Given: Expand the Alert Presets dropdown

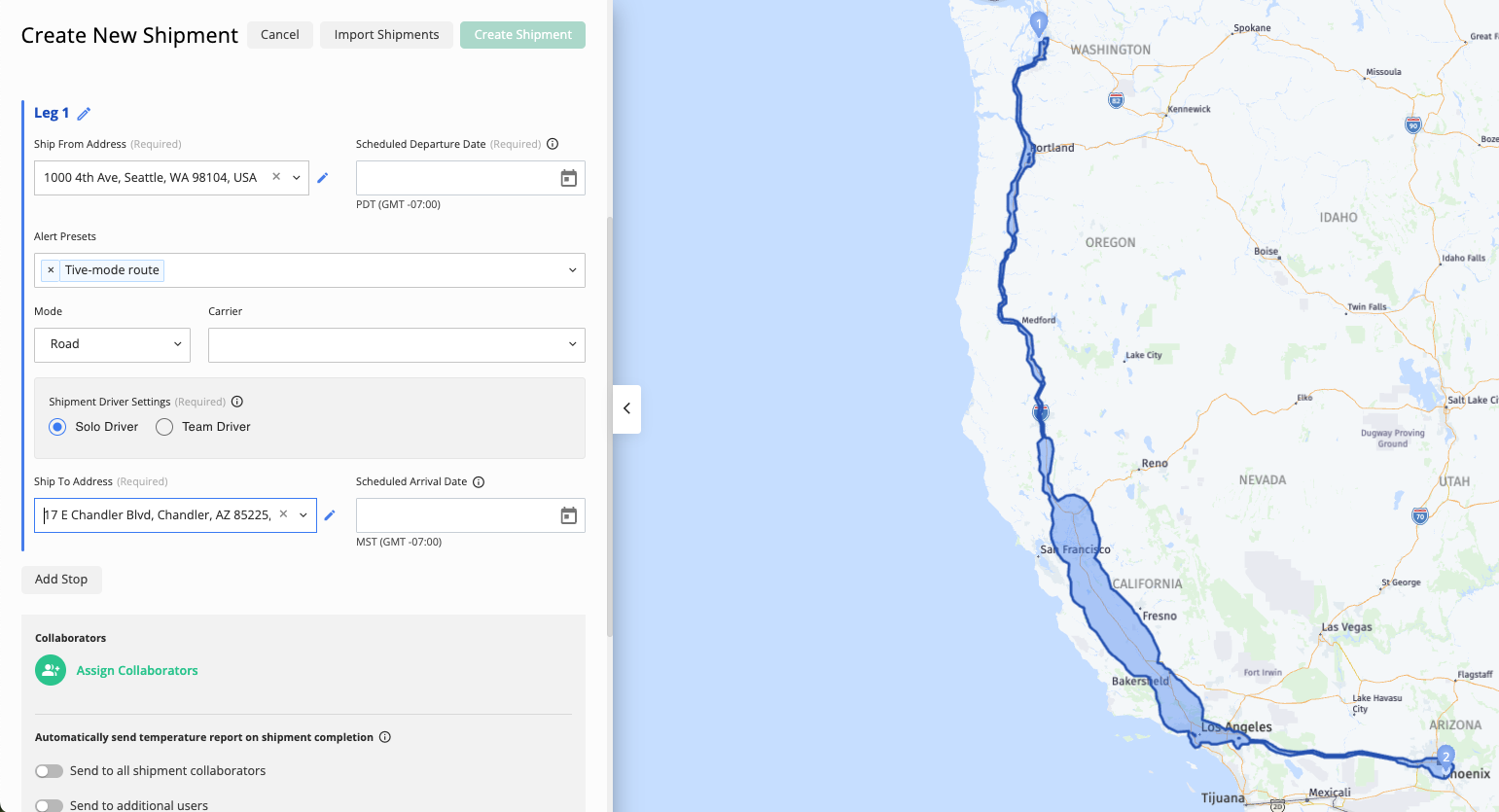Looking at the screenshot, I should [573, 270].
